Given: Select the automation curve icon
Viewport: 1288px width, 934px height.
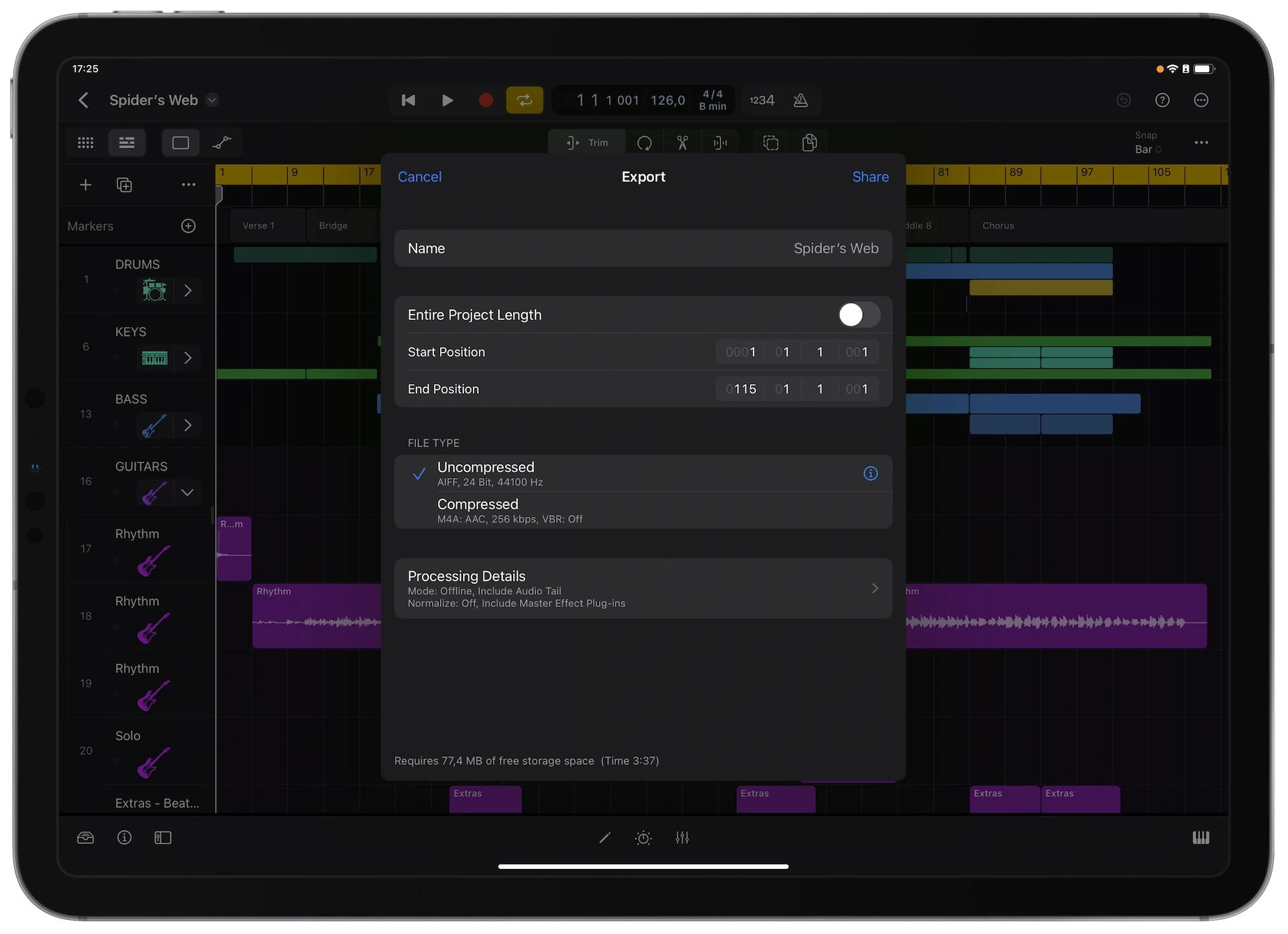Looking at the screenshot, I should click(x=222, y=143).
